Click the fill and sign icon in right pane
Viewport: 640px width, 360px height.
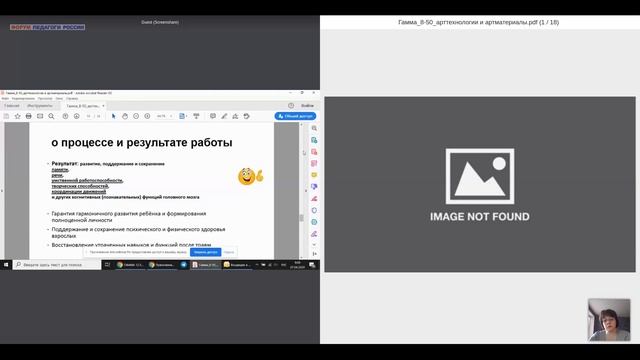314,199
